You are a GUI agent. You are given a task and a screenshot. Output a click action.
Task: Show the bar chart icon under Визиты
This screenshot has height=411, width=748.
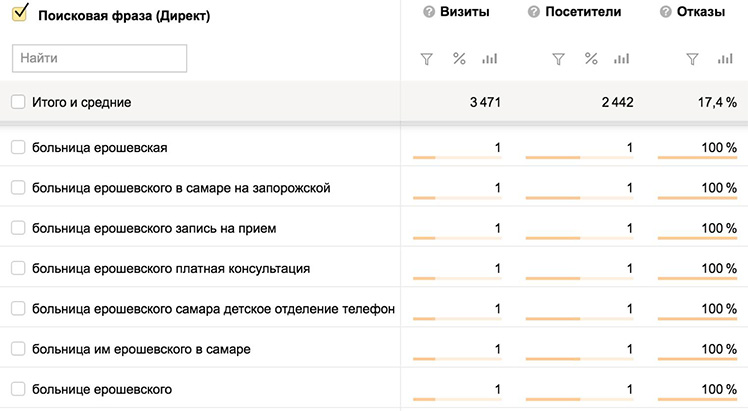click(489, 59)
